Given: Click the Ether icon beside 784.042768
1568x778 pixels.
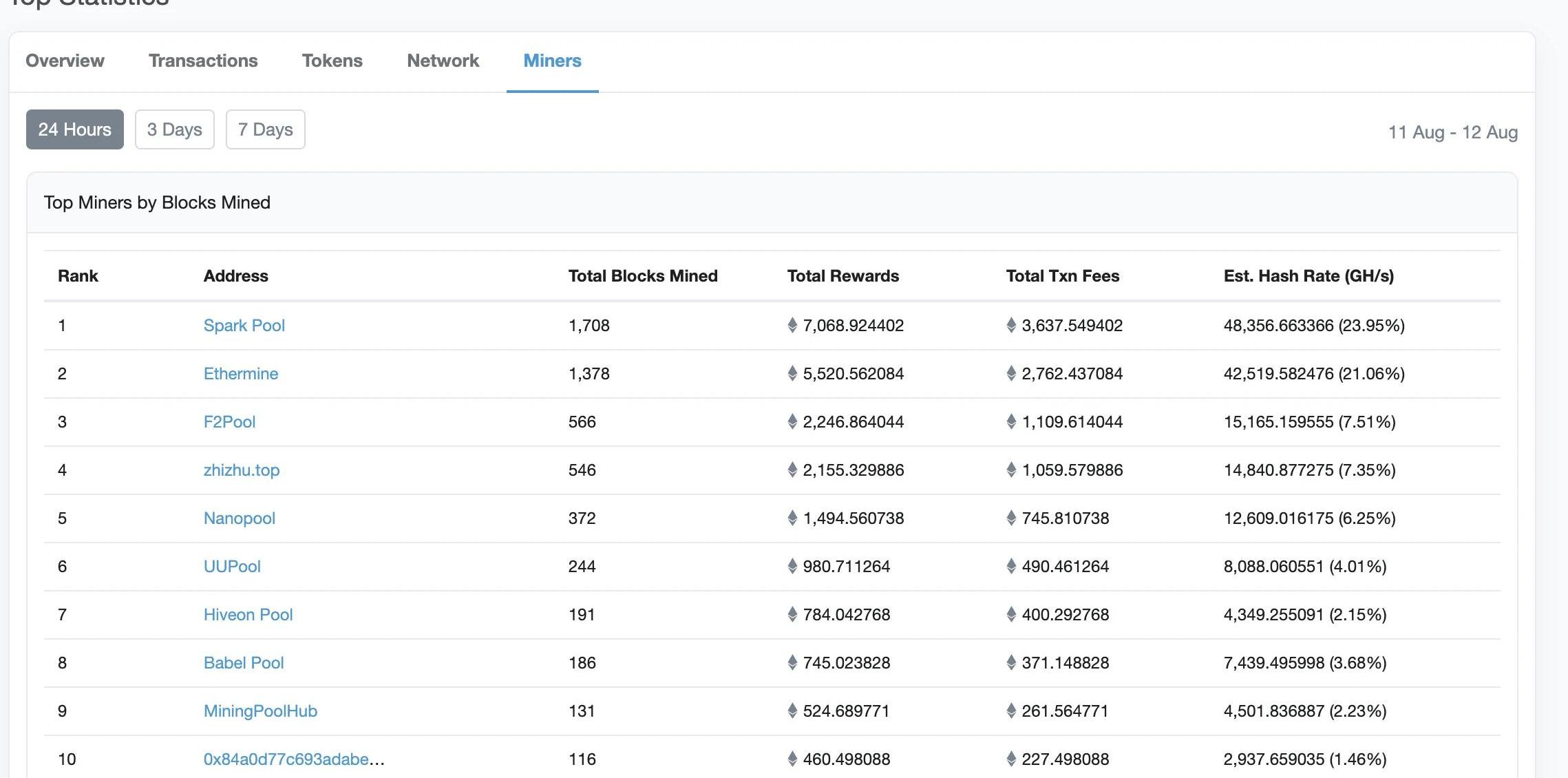Looking at the screenshot, I should pyautogui.click(x=792, y=614).
